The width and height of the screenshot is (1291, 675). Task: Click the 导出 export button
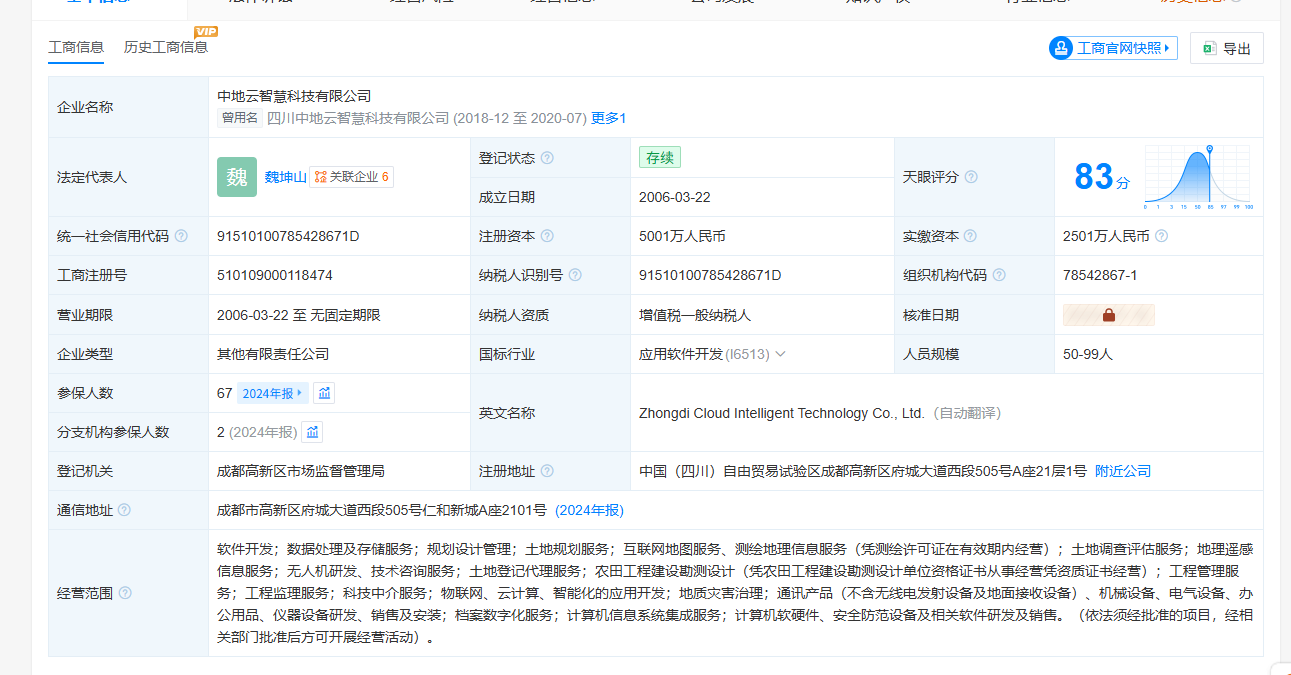click(1227, 48)
